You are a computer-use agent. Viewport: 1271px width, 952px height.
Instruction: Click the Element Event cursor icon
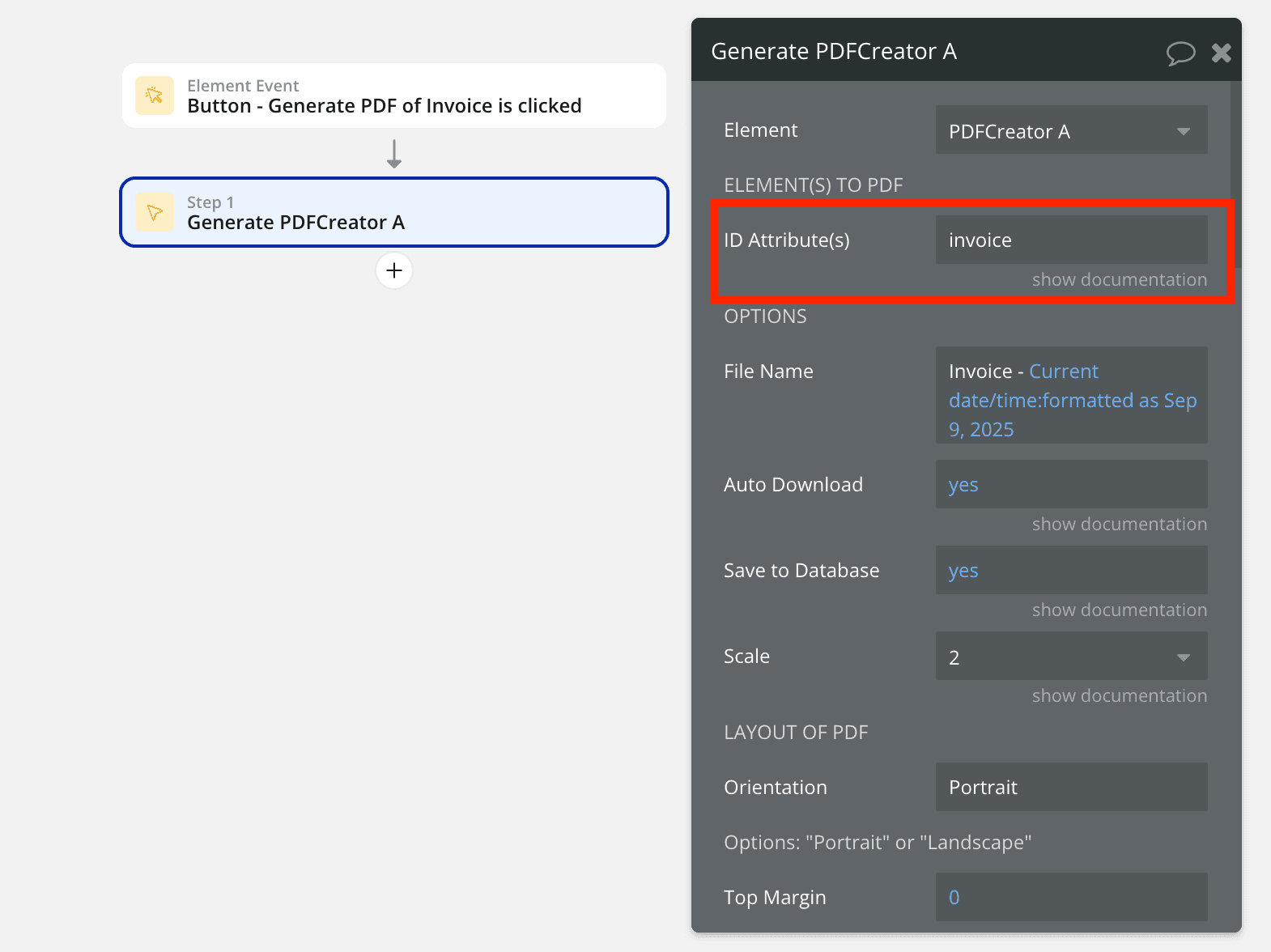[x=155, y=96]
